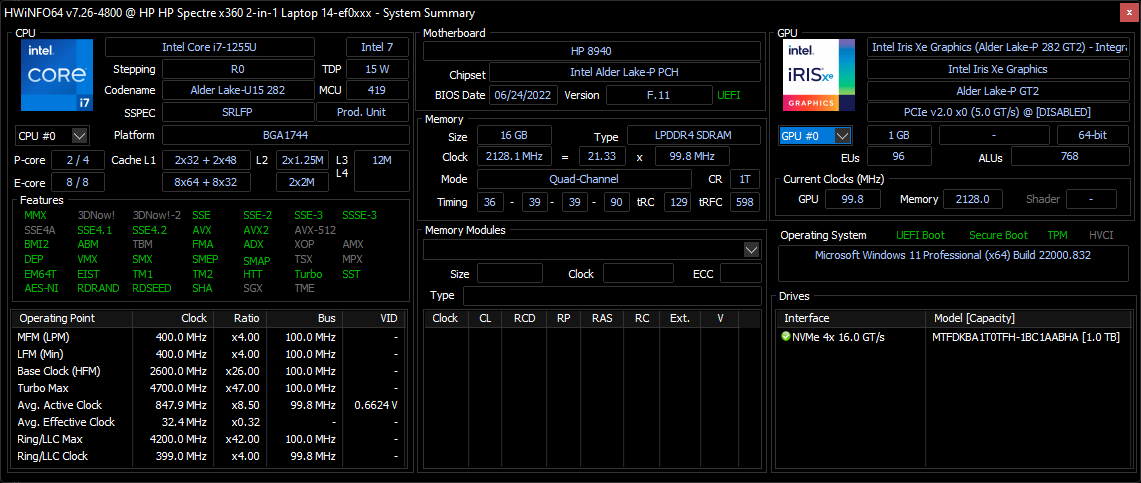The width and height of the screenshot is (1141, 483).
Task: Click the Quad-Channel memory mode field
Action: pyautogui.click(x=584, y=179)
